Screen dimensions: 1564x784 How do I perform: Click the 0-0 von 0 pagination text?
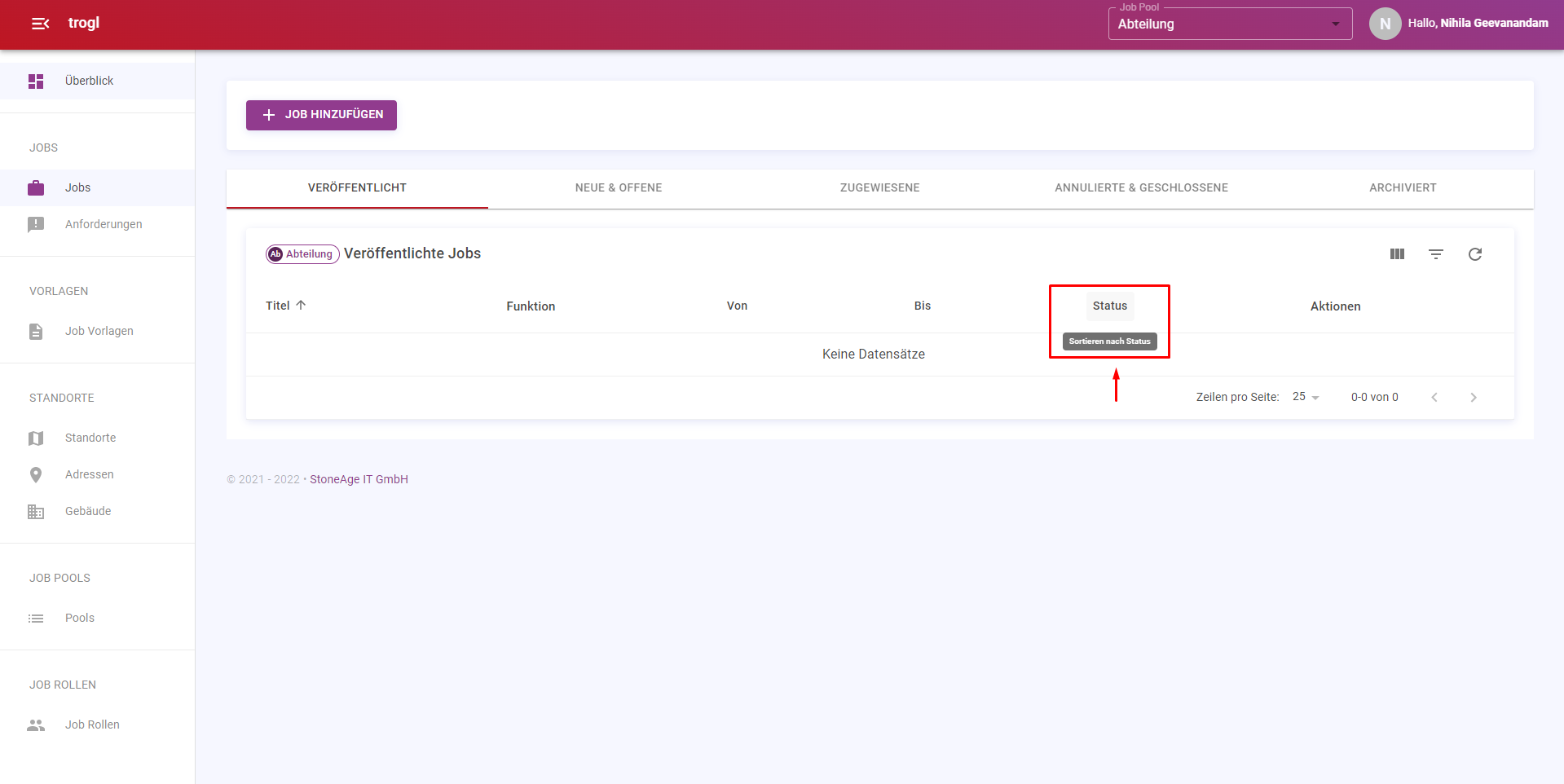[x=1374, y=397]
